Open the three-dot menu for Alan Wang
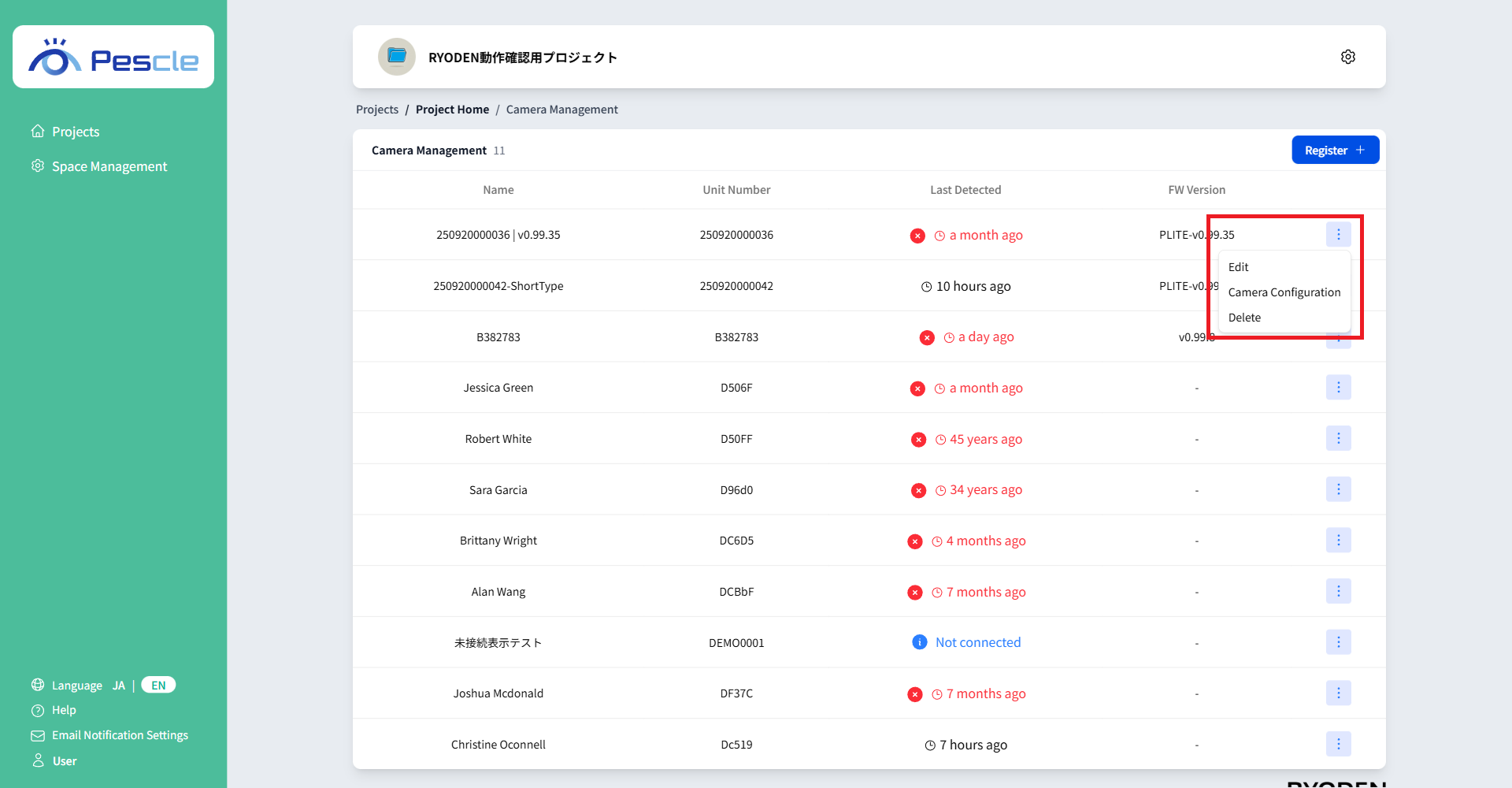The width and height of the screenshot is (1512, 788). click(1338, 592)
